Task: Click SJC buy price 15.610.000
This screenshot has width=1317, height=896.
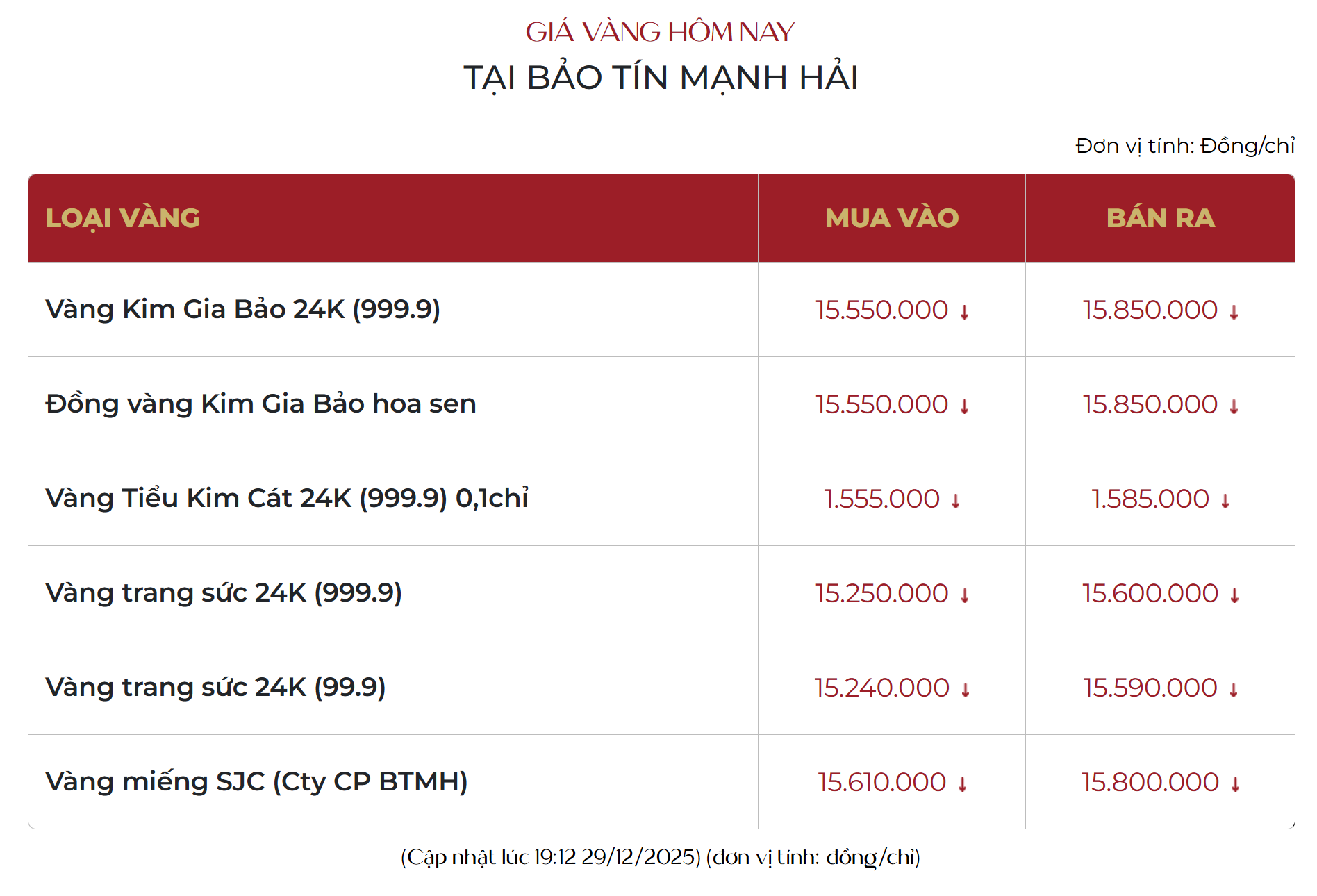Action: [881, 782]
